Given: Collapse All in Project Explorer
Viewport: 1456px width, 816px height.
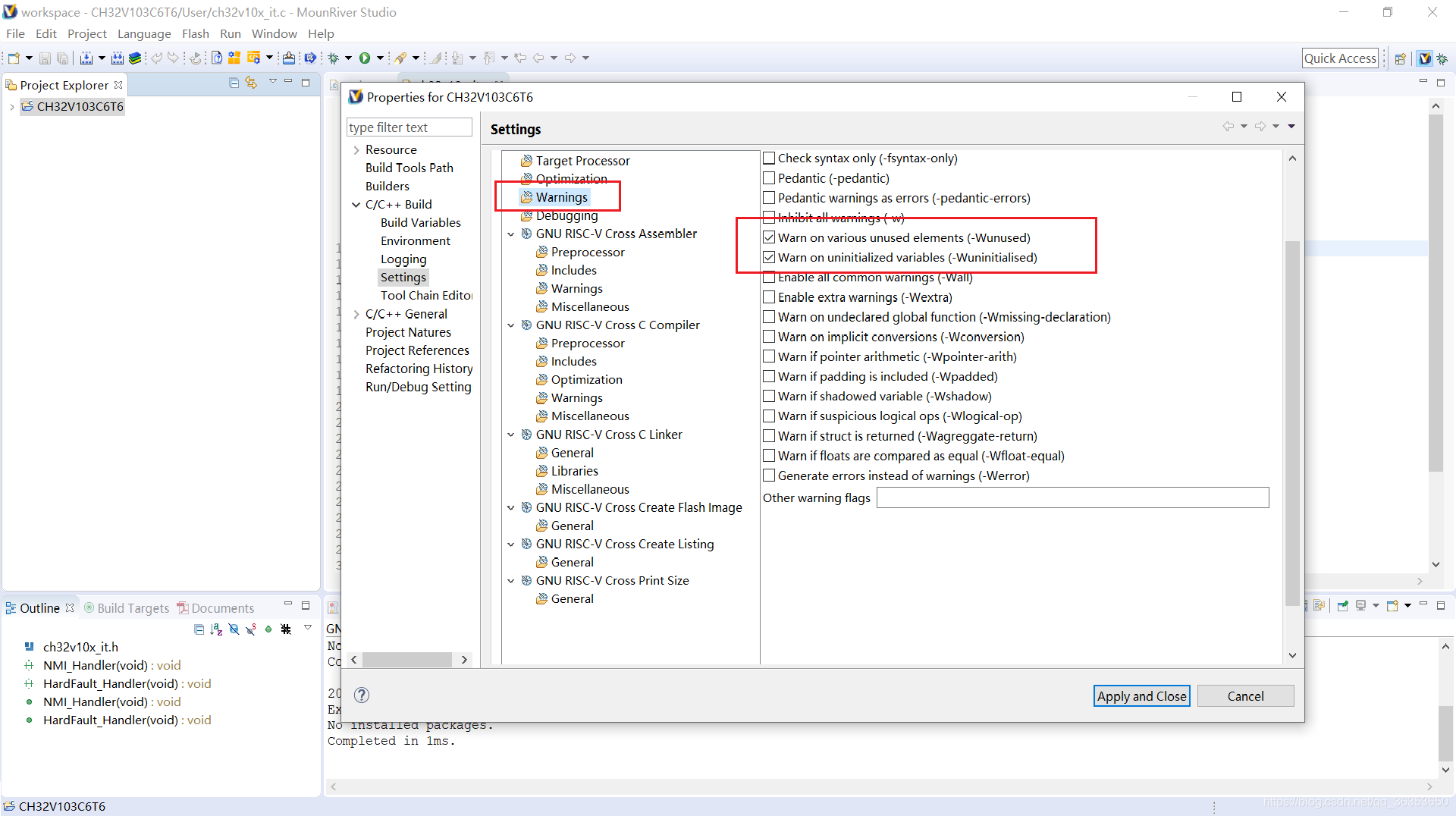Looking at the screenshot, I should coord(234,83).
